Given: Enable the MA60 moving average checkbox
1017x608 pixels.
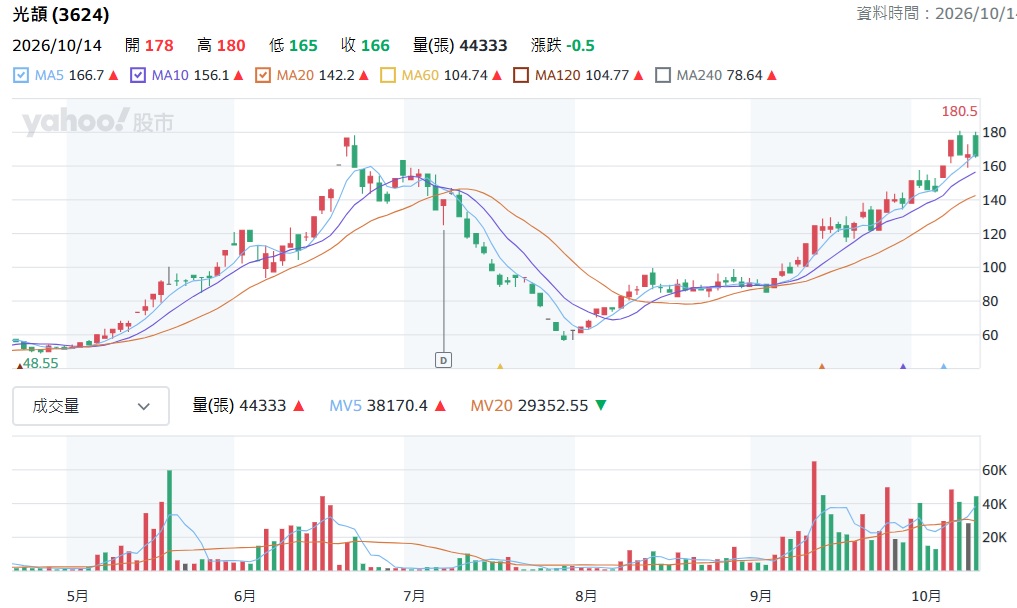Looking at the screenshot, I should tap(387, 75).
